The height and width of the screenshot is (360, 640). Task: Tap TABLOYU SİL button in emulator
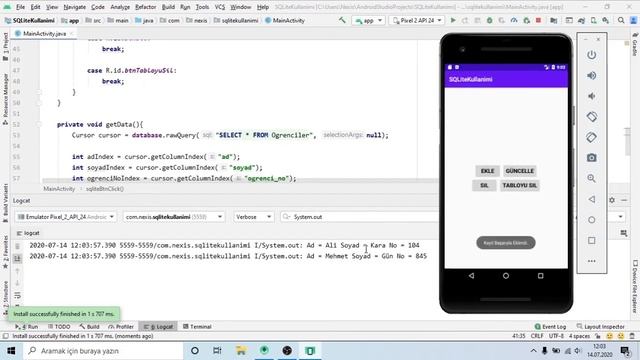(520, 185)
